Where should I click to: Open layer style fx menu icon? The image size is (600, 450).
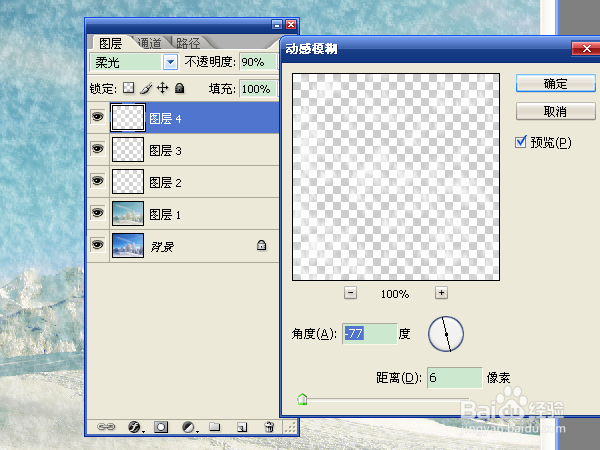[x=134, y=427]
